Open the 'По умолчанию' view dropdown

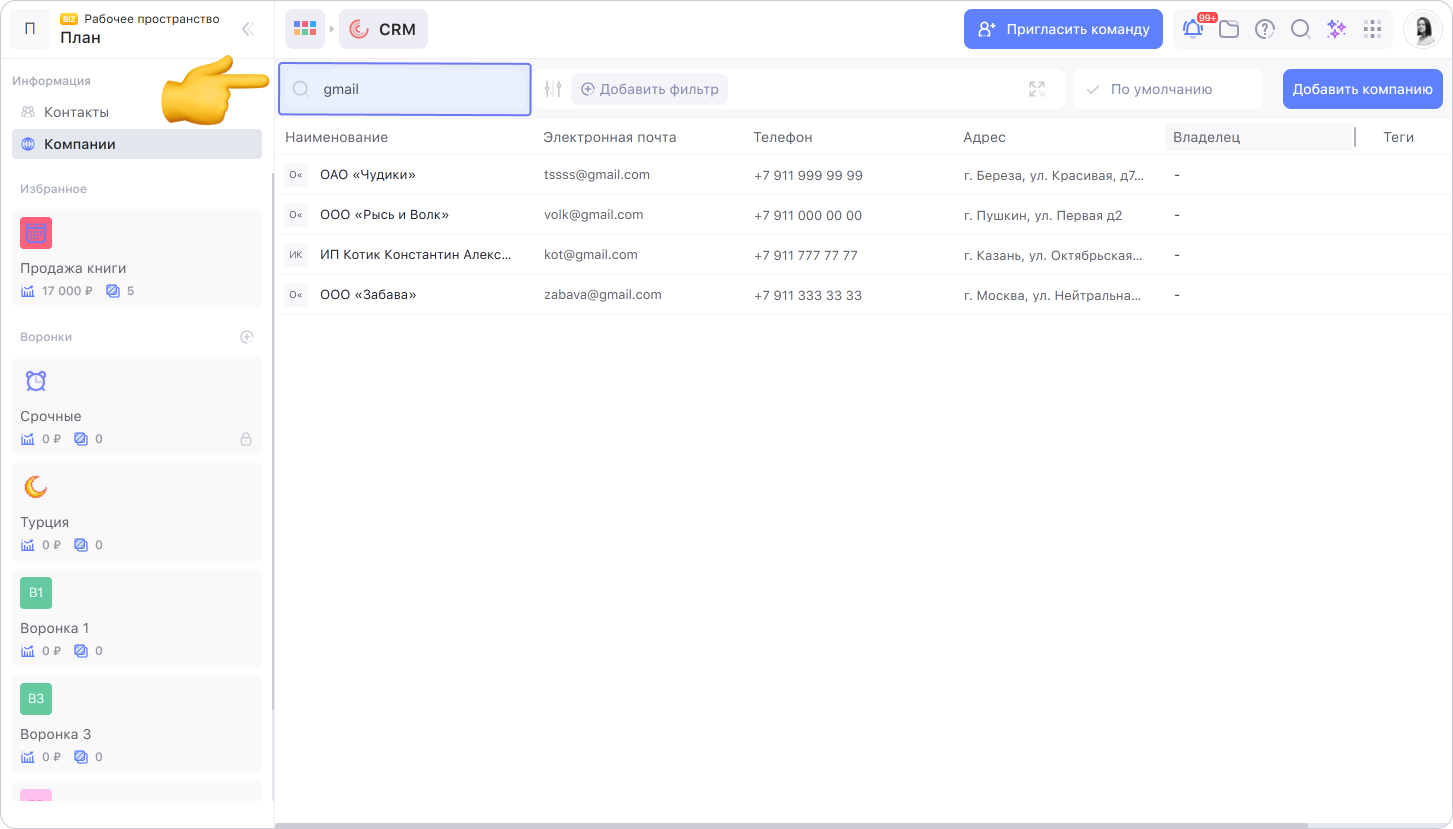click(1167, 89)
